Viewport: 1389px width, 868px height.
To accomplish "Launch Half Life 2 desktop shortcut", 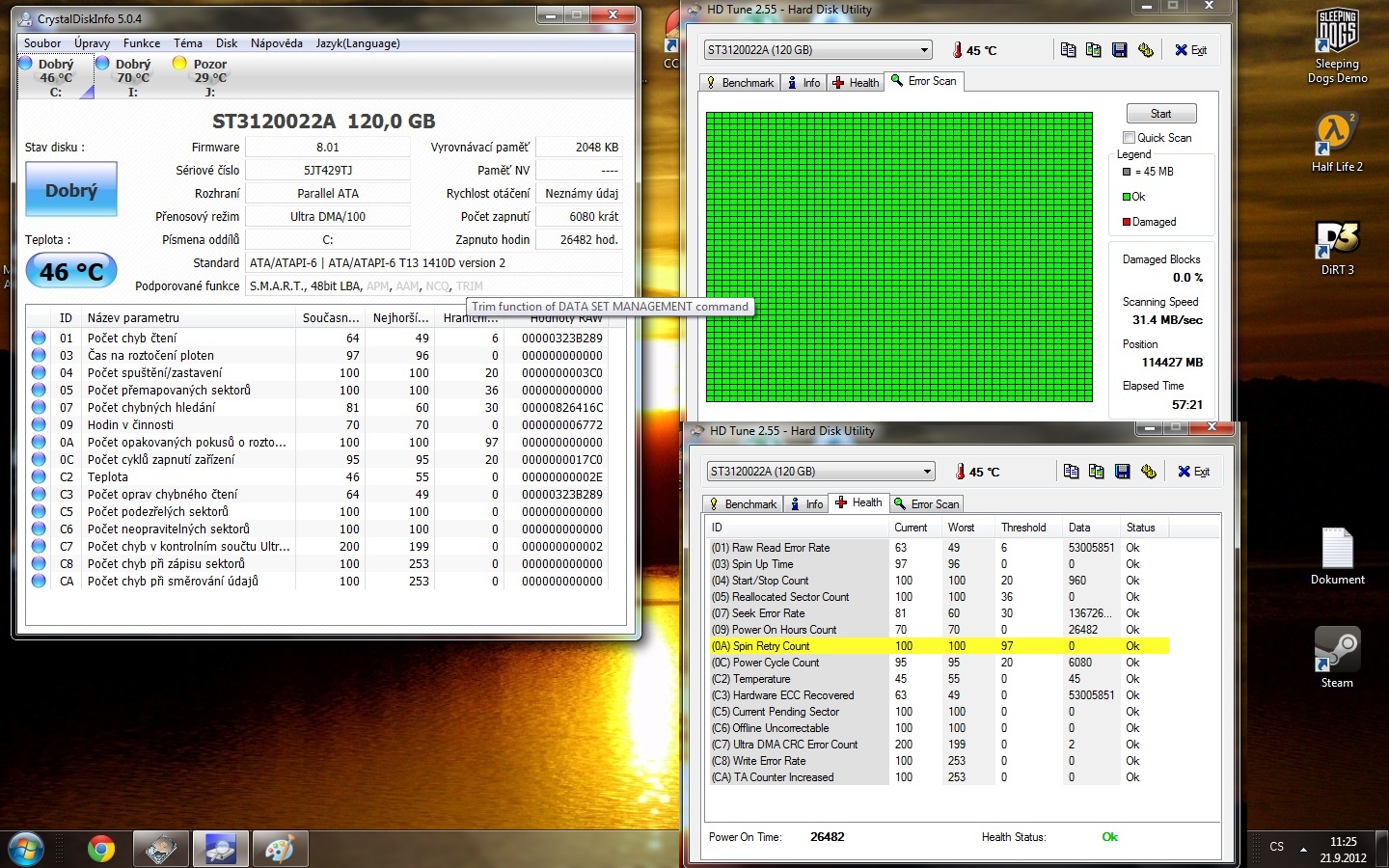I will tap(1338, 142).
